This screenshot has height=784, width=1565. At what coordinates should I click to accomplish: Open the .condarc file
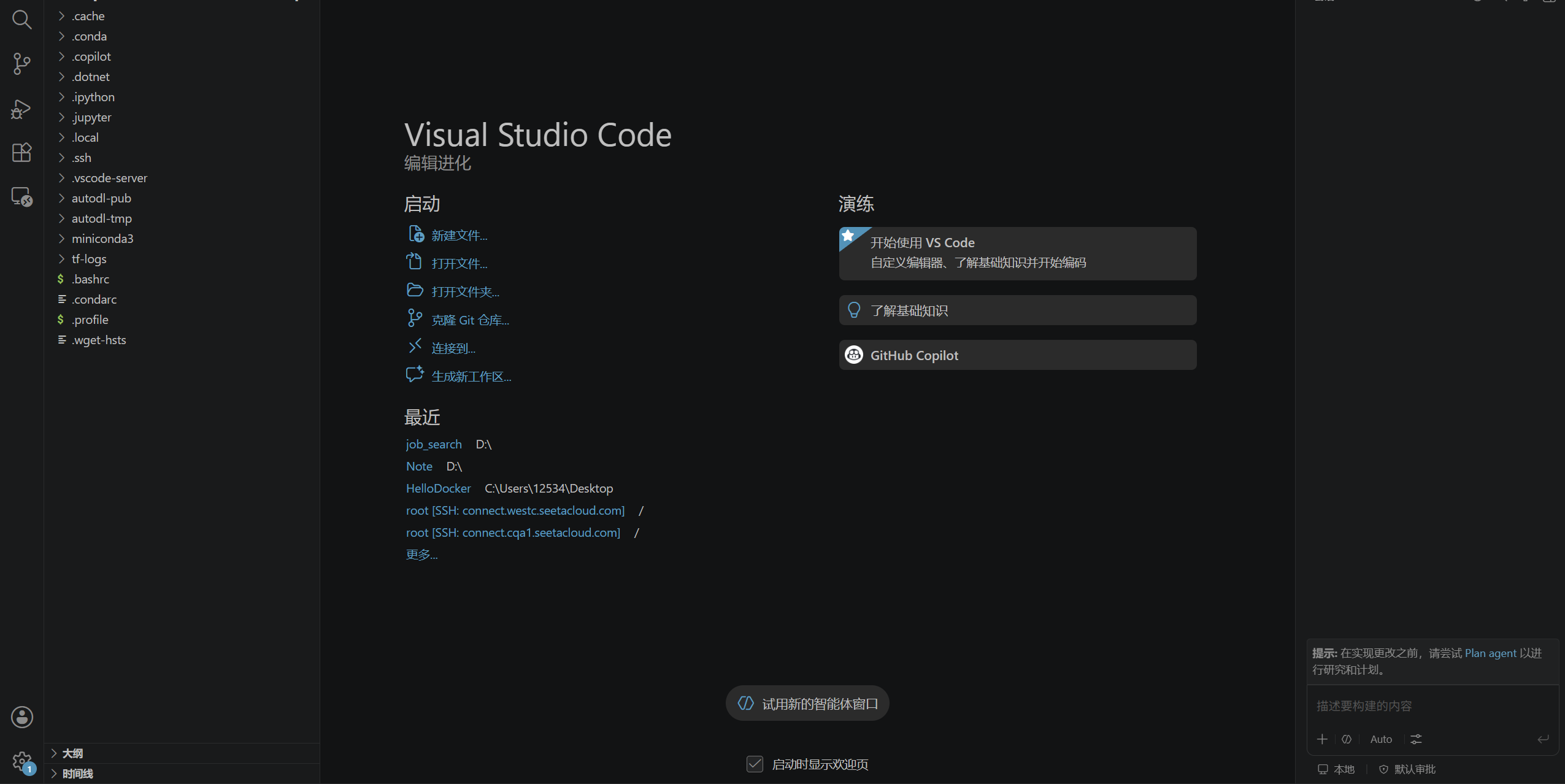point(182,299)
